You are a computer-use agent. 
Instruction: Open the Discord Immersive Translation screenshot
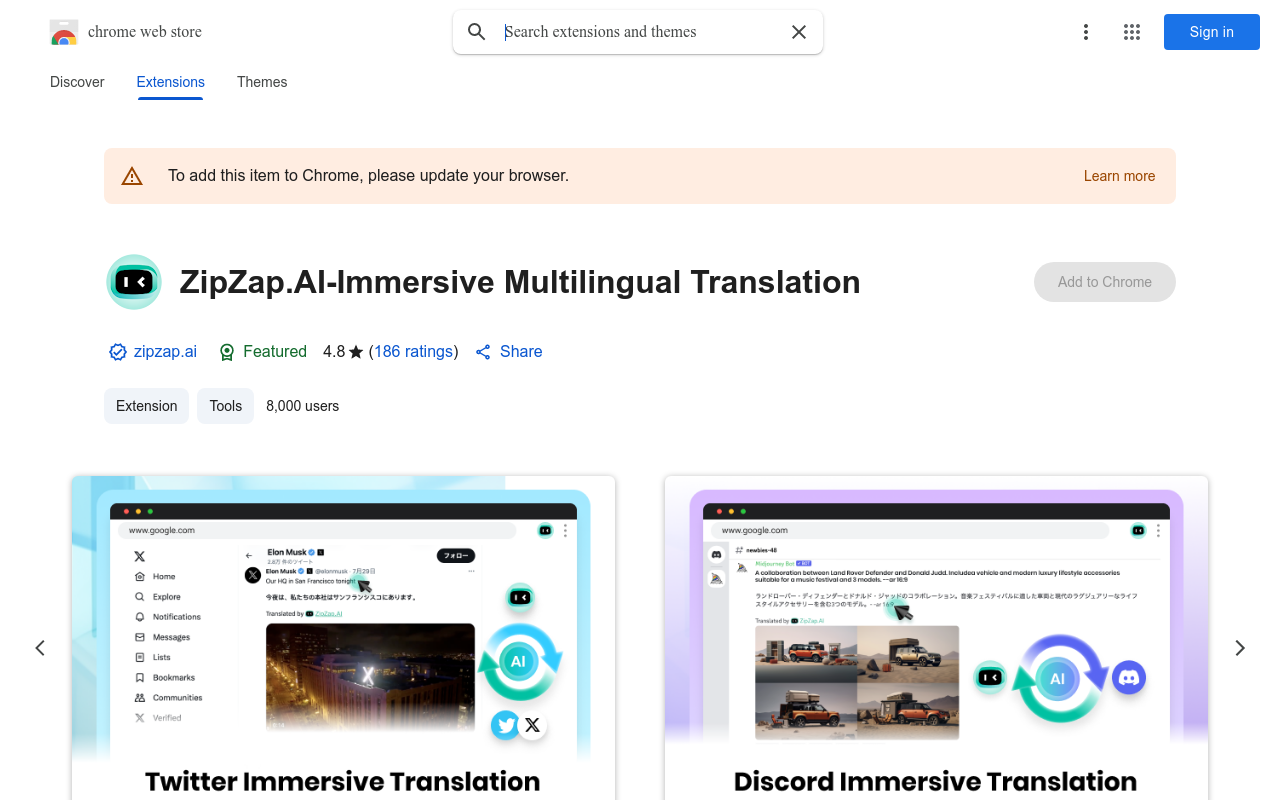point(936,638)
